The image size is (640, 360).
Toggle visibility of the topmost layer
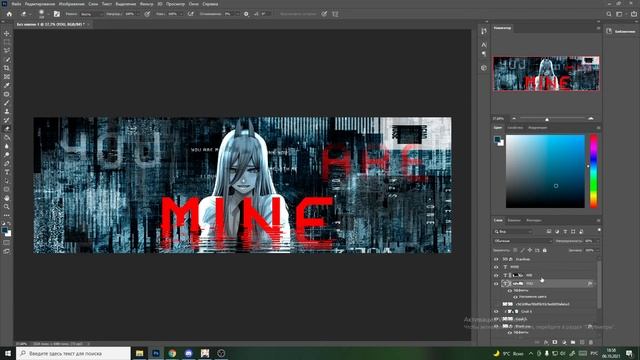(x=496, y=259)
